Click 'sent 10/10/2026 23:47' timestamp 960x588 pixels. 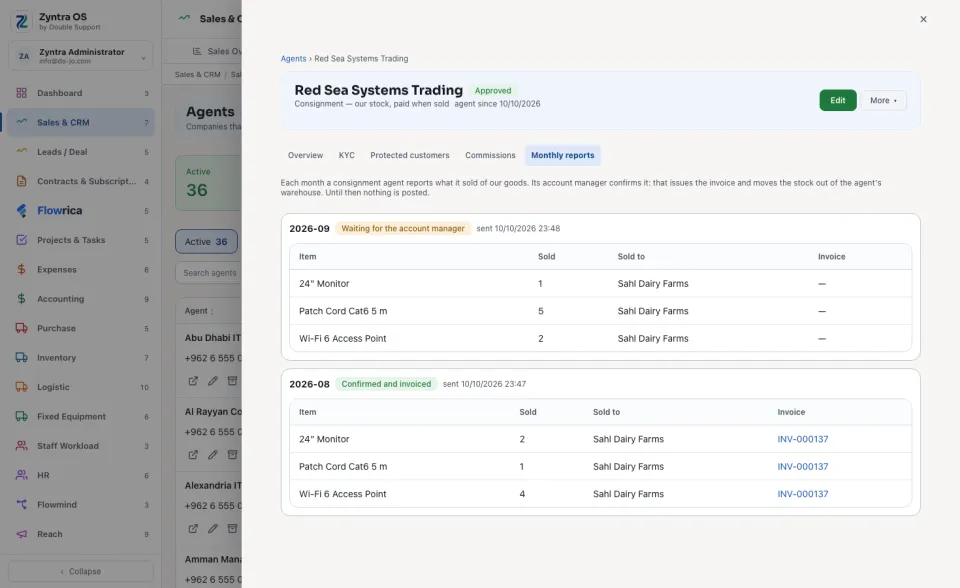484,384
